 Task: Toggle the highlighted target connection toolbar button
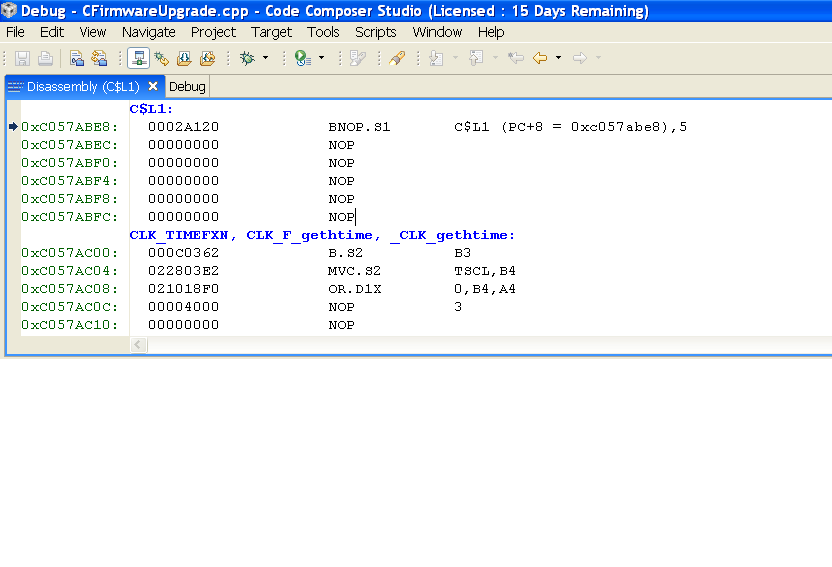138,58
